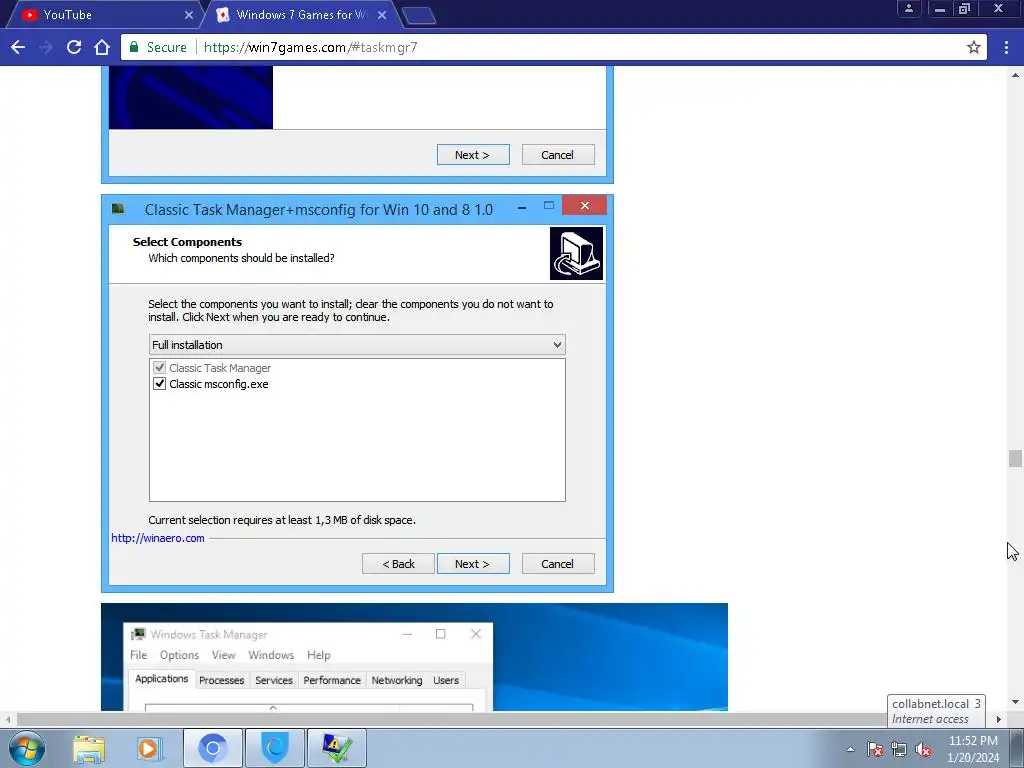Open the blue shield browser taskbar icon
Screen dimensions: 1024x768
click(x=274, y=748)
